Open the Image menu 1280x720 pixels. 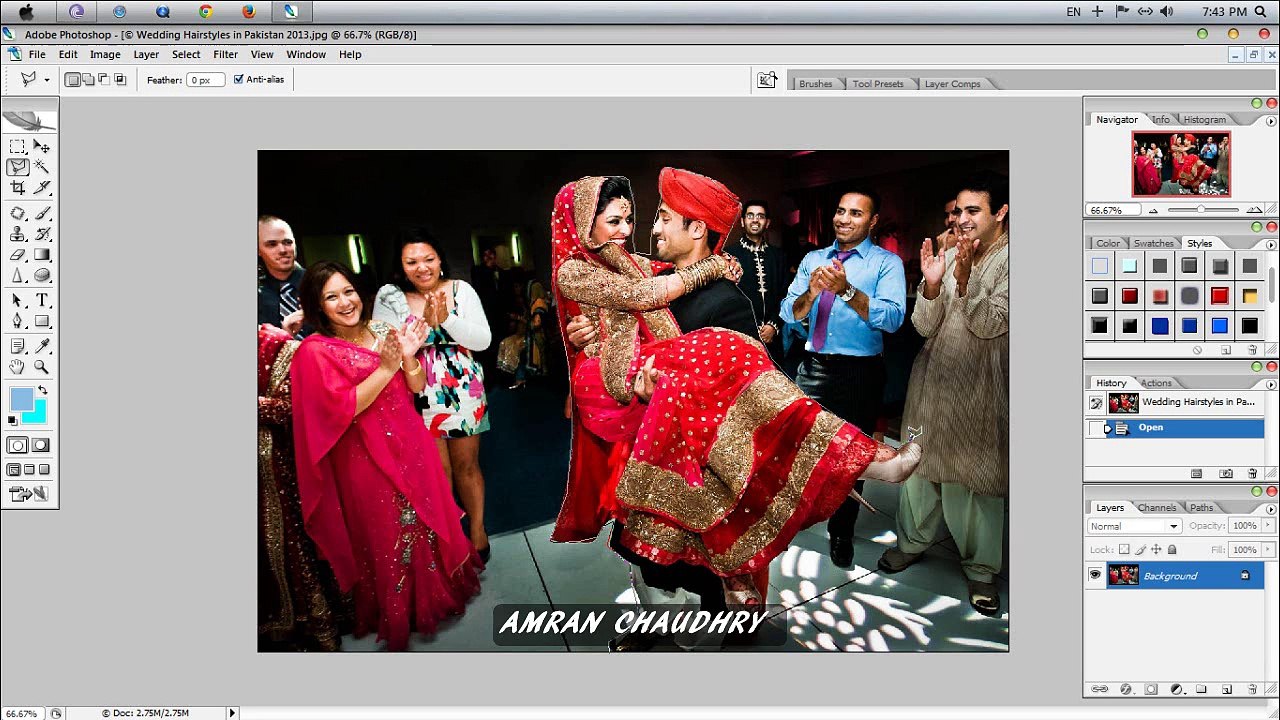tap(105, 54)
